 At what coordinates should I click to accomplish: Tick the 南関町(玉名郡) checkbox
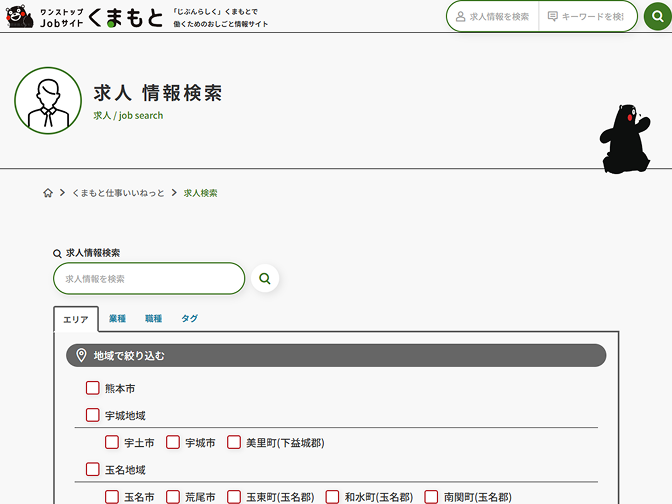click(x=431, y=497)
